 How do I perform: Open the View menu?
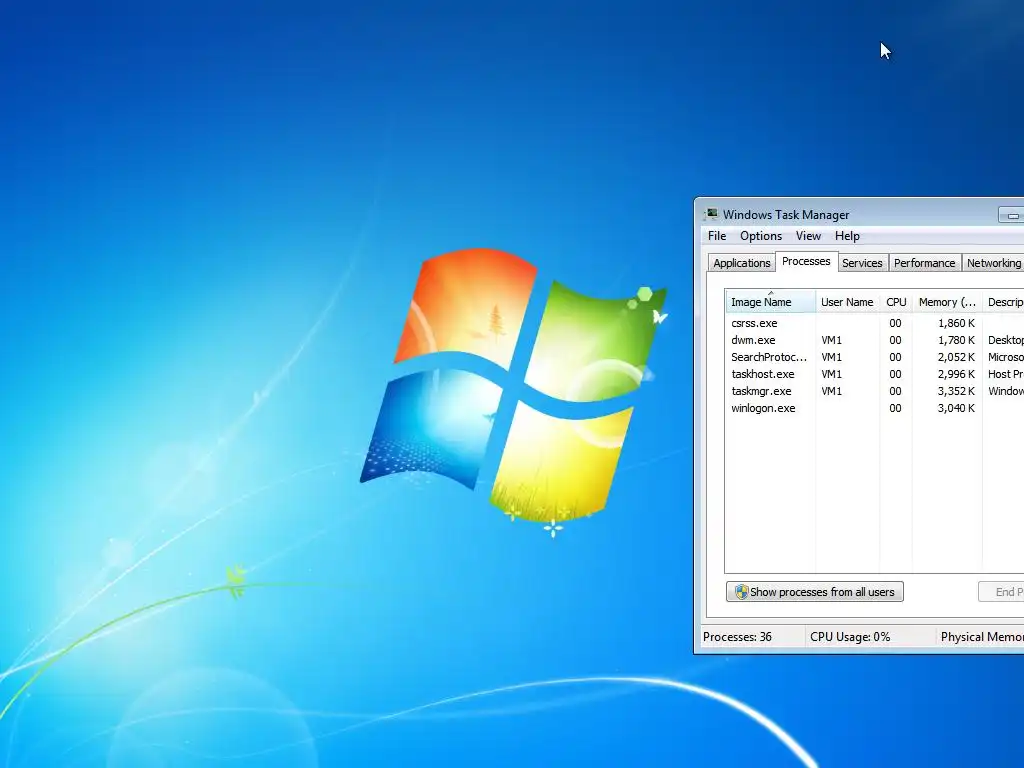[x=808, y=236]
